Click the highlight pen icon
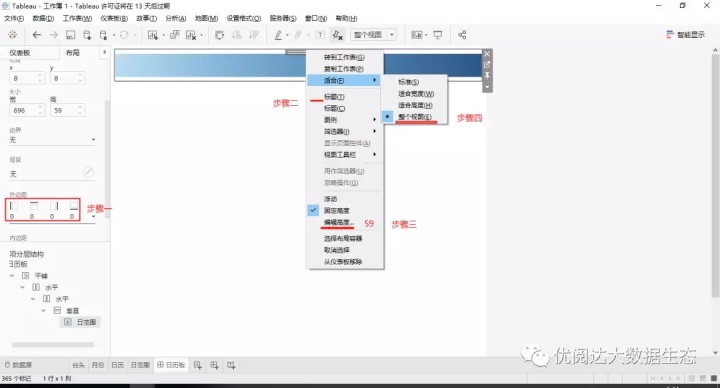The image size is (720, 388). (x=278, y=35)
